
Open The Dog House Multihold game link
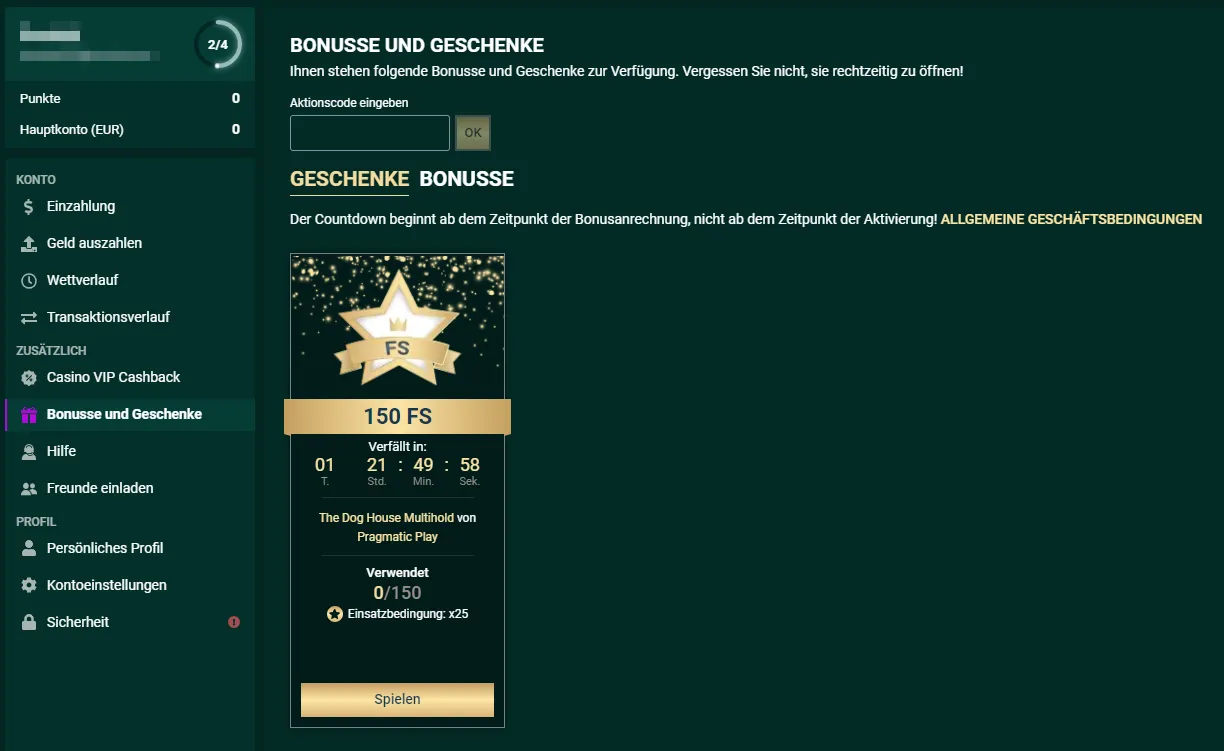click(x=386, y=518)
